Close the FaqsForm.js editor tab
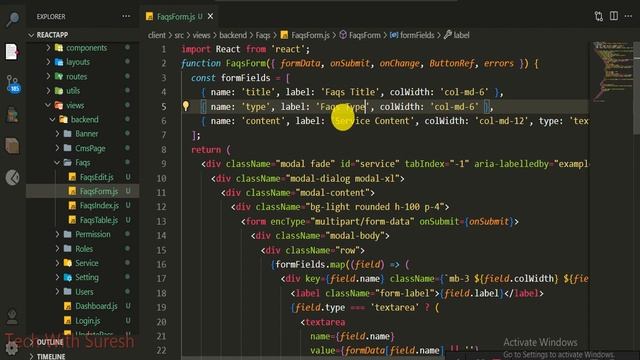The height and width of the screenshot is (360, 640). [x=211, y=16]
